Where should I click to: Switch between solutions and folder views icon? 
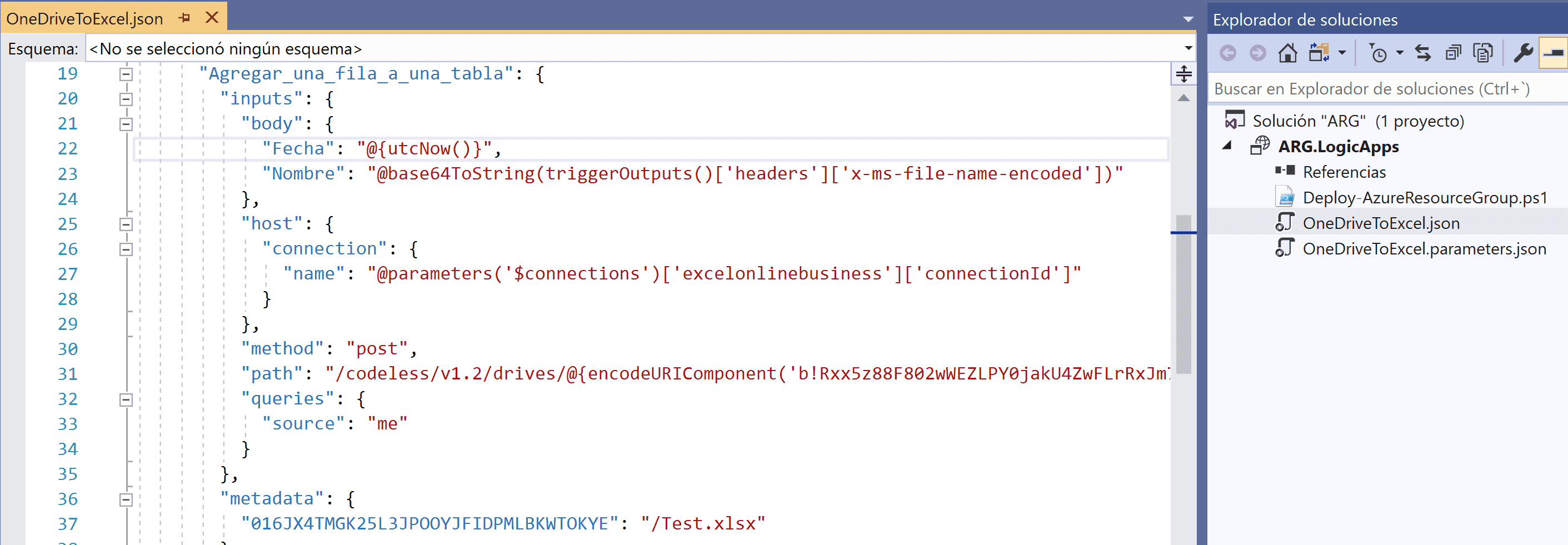(x=1319, y=53)
